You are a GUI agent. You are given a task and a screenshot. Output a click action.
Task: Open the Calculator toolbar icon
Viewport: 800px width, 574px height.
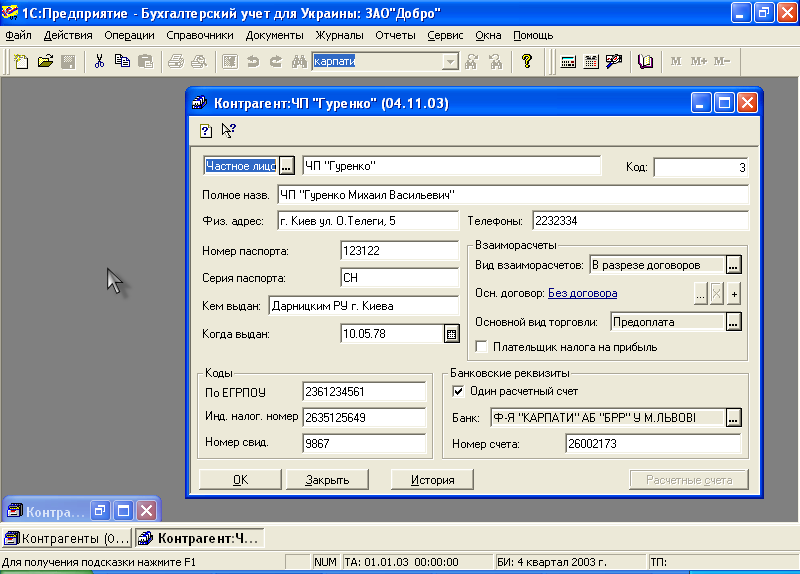coord(568,62)
